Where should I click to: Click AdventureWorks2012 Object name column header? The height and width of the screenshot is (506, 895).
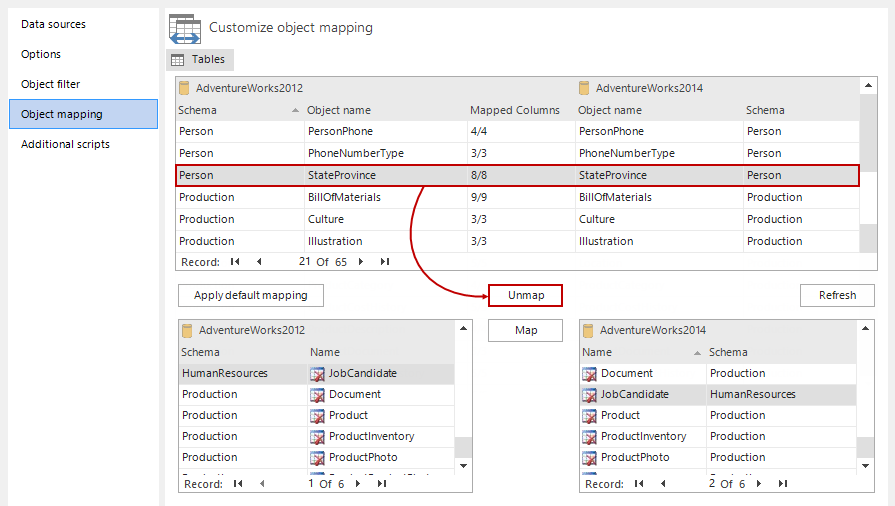[338, 110]
